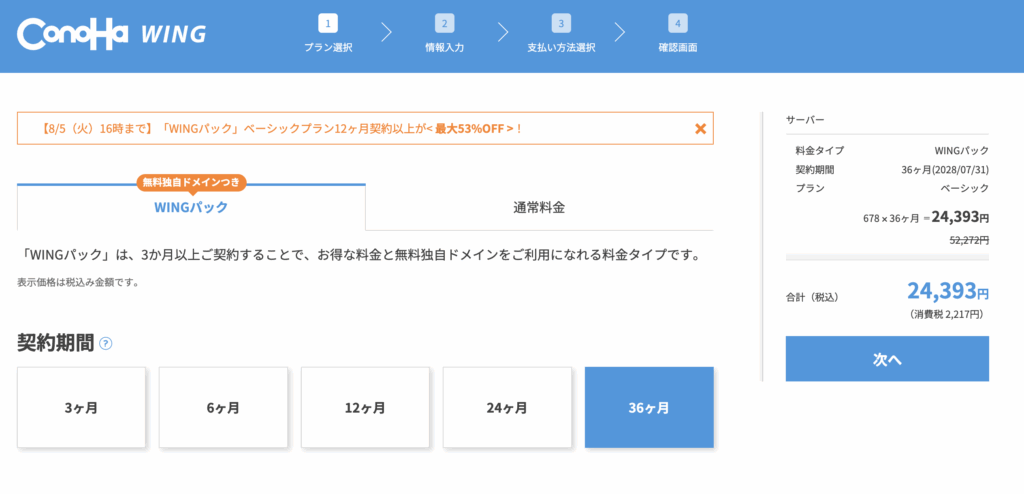Image resolution: width=1024 pixels, height=494 pixels.
Task: Click chevron arrow after step 1
Action: point(386,33)
